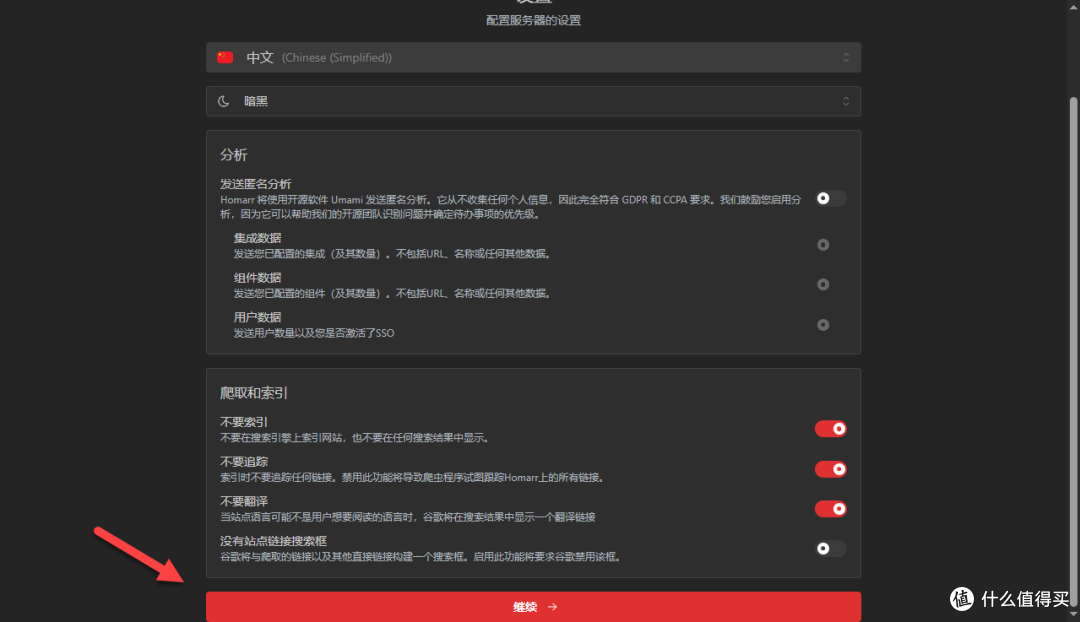Open the 中文 language dropdown
Viewport: 1080px width, 622px height.
(533, 57)
